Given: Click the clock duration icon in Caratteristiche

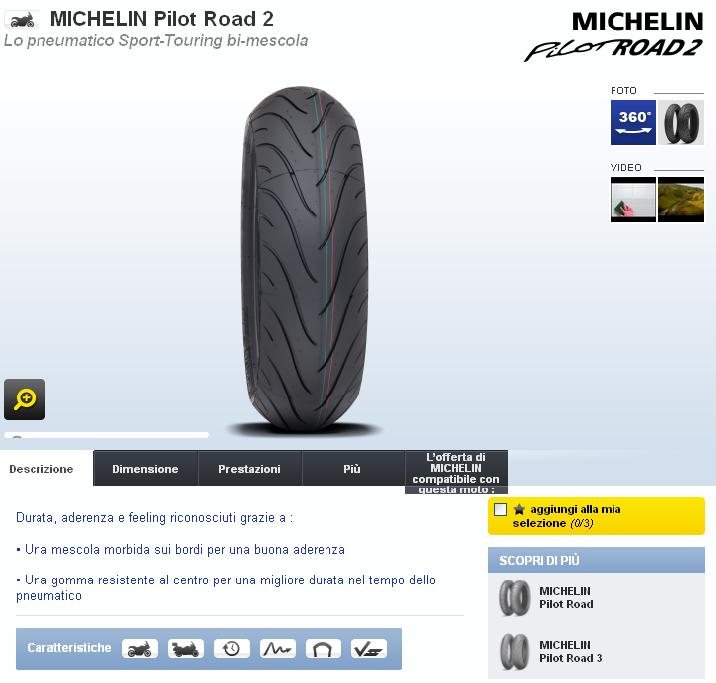Looking at the screenshot, I should (232, 649).
